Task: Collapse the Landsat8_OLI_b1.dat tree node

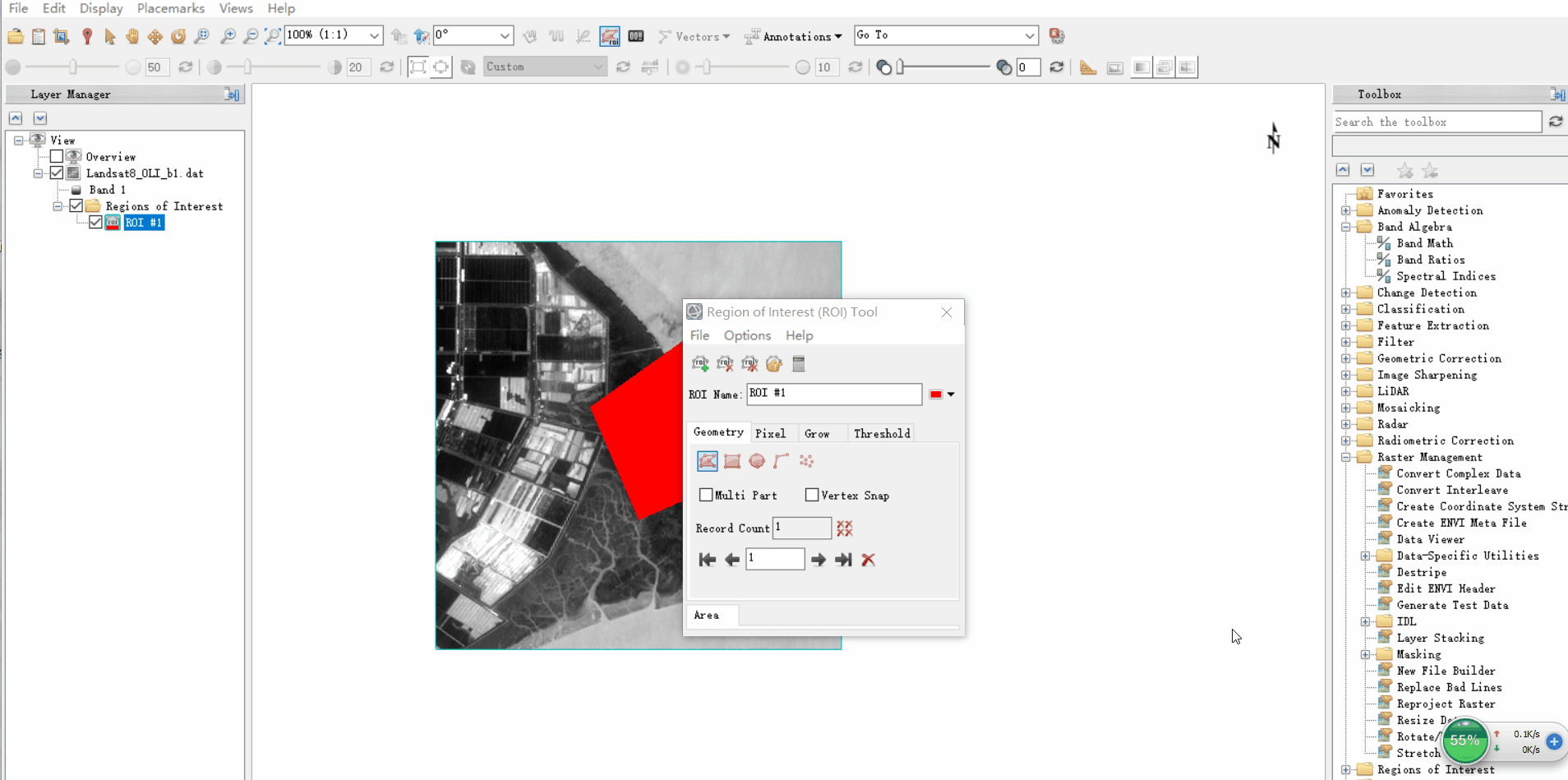Action: 38,173
